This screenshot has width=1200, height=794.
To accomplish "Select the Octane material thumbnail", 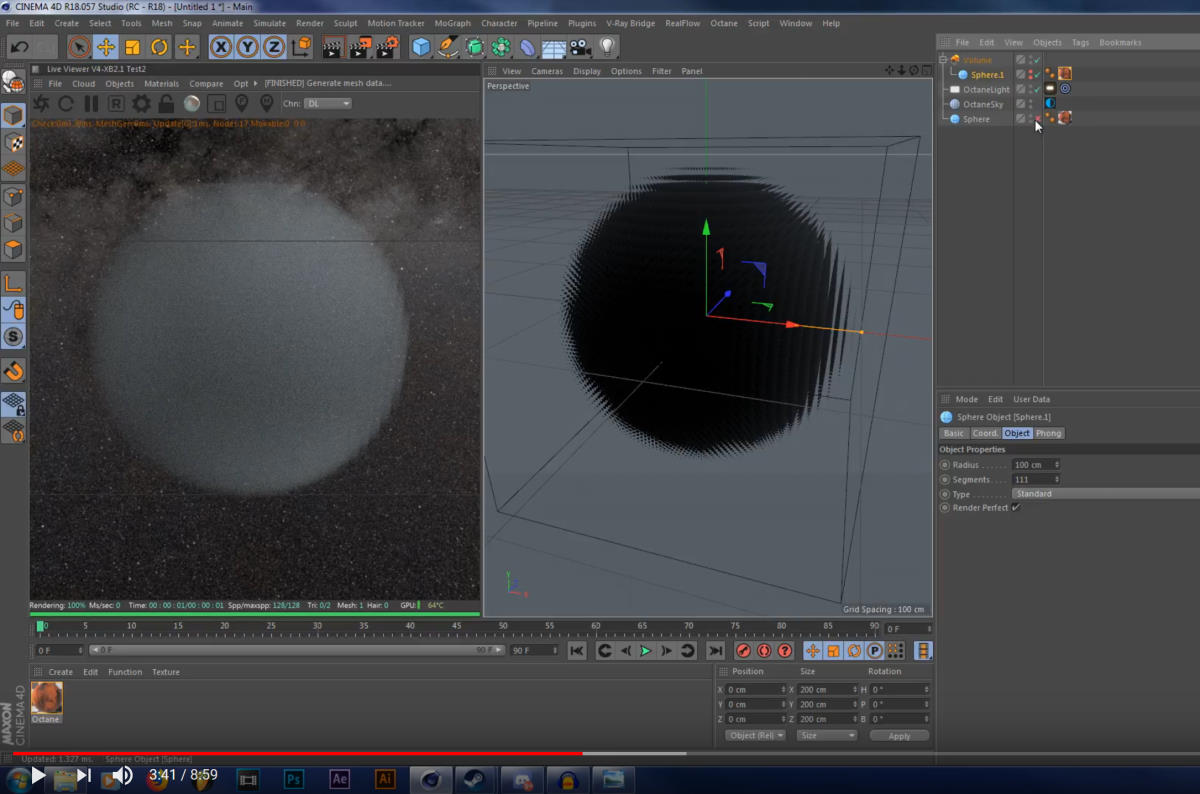I will [x=46, y=698].
